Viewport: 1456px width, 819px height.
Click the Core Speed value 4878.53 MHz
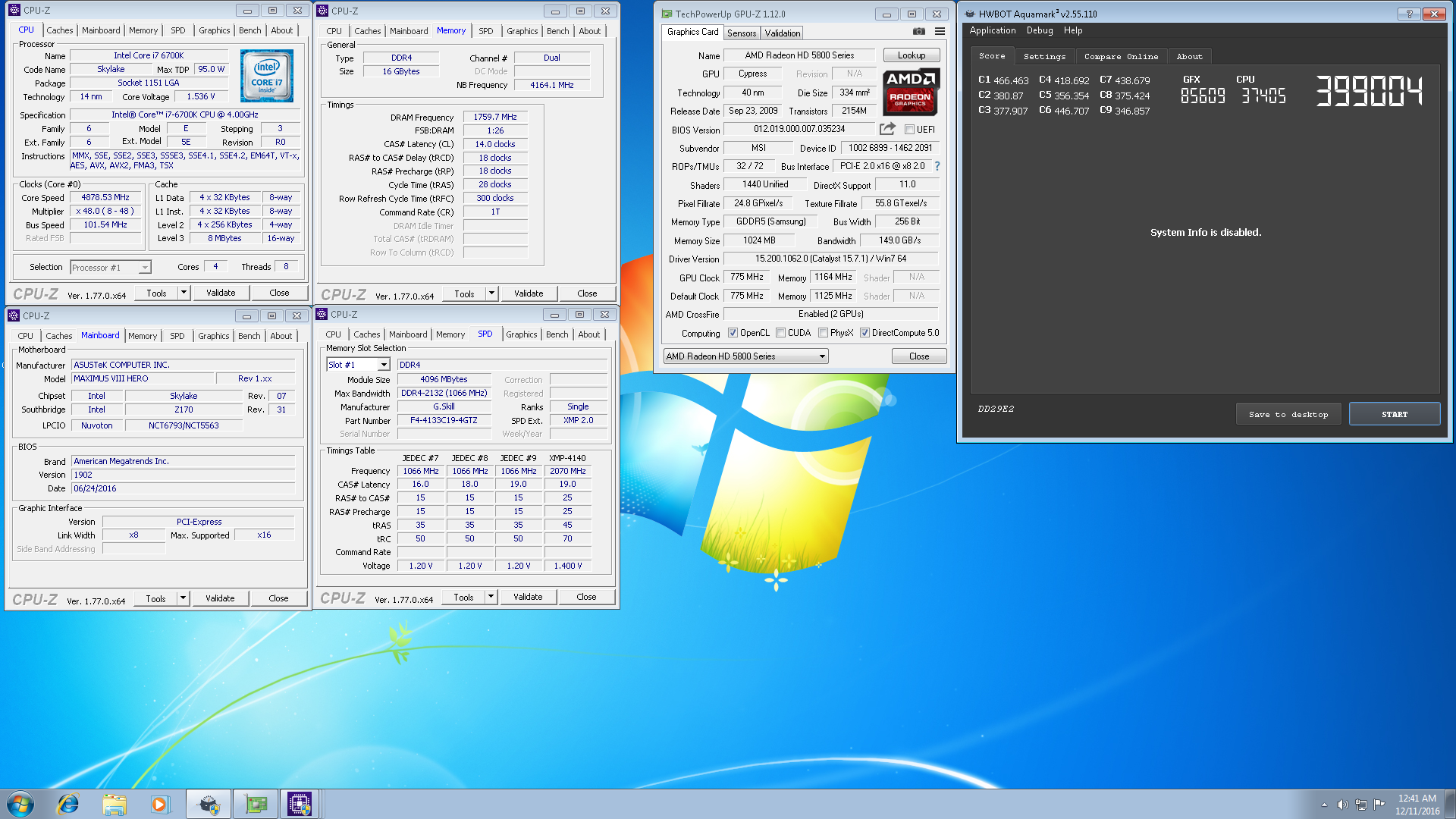coord(105,197)
